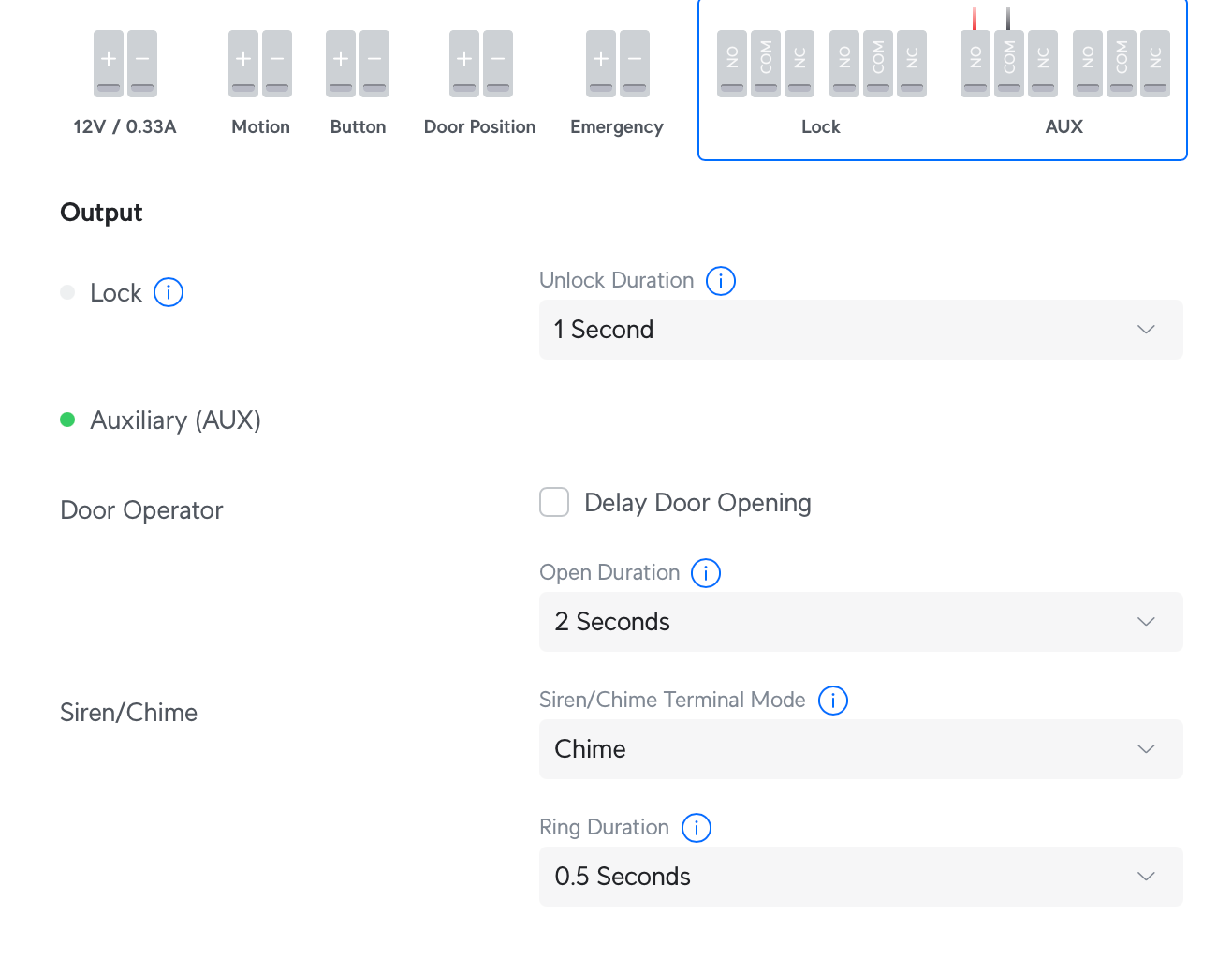Enable the Delay Door Opening checkbox

coord(554,503)
